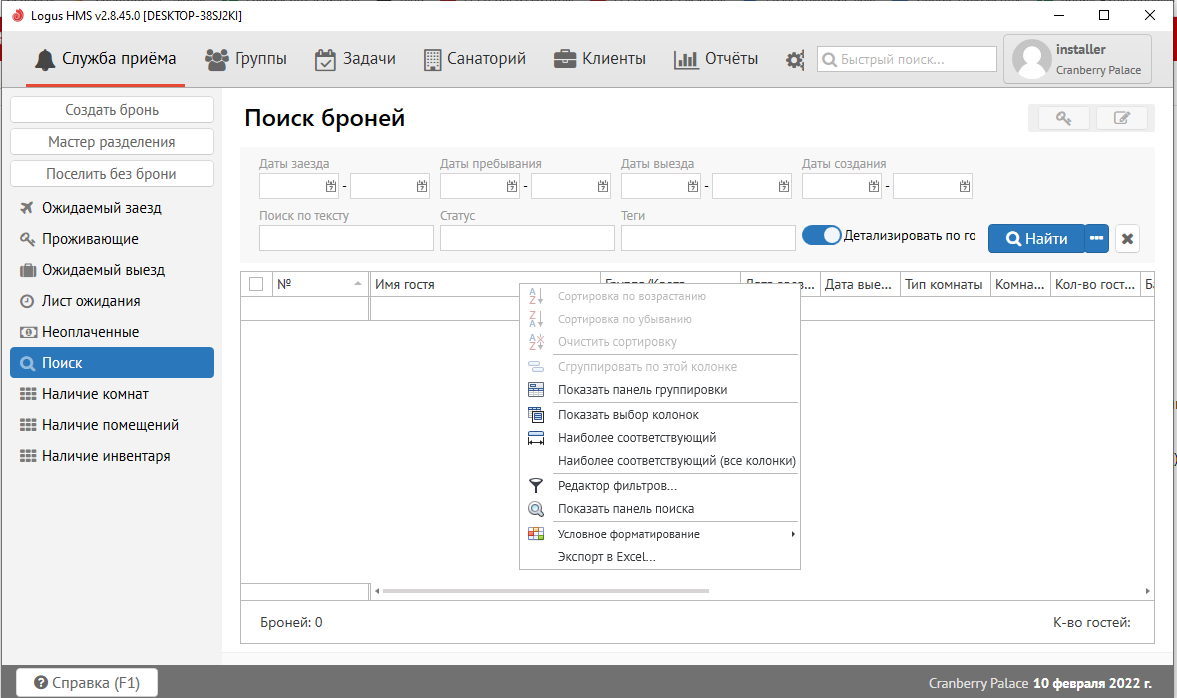Open the Статус filter combo box
The width and height of the screenshot is (1177, 698).
[527, 238]
